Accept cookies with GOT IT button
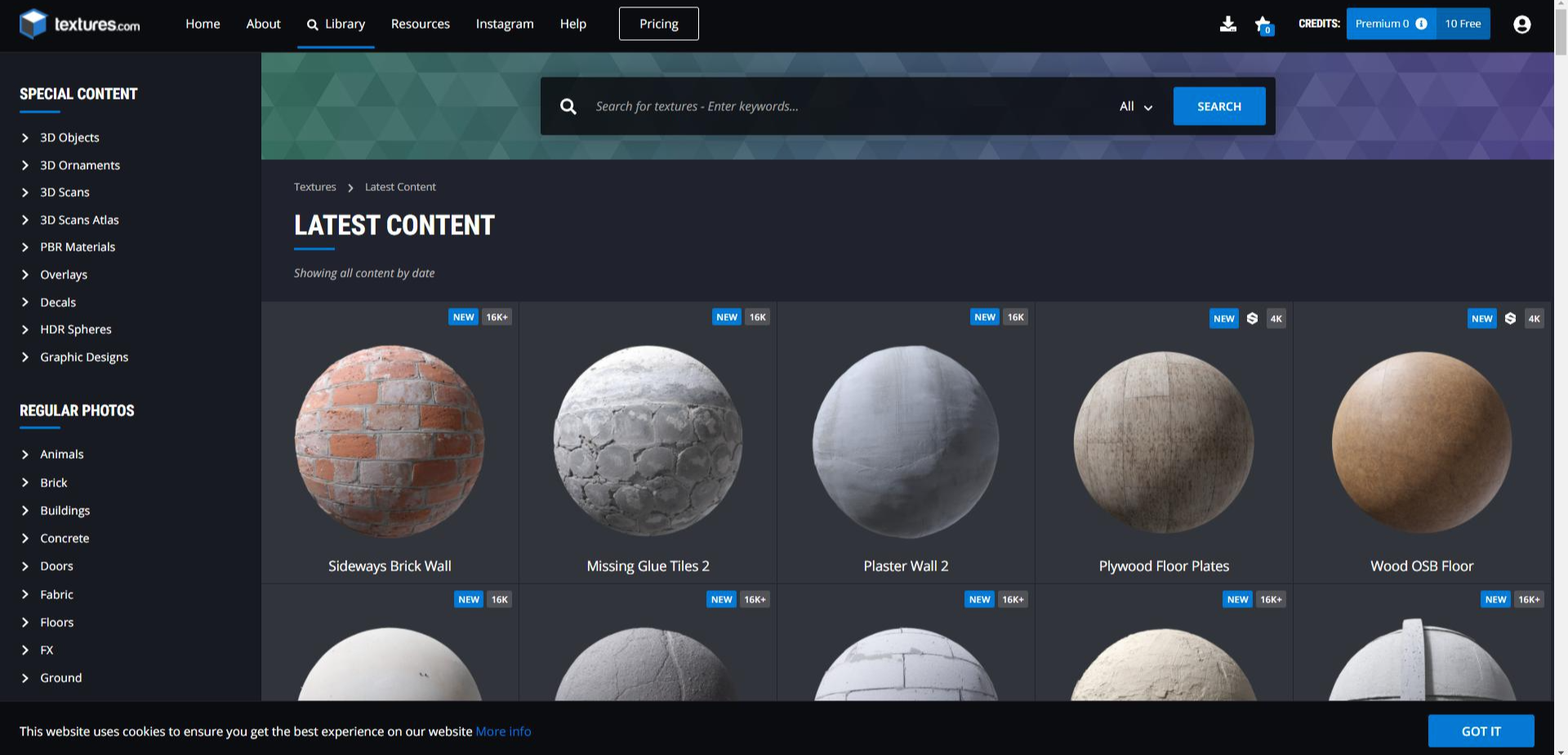The image size is (1568, 755). click(x=1481, y=731)
